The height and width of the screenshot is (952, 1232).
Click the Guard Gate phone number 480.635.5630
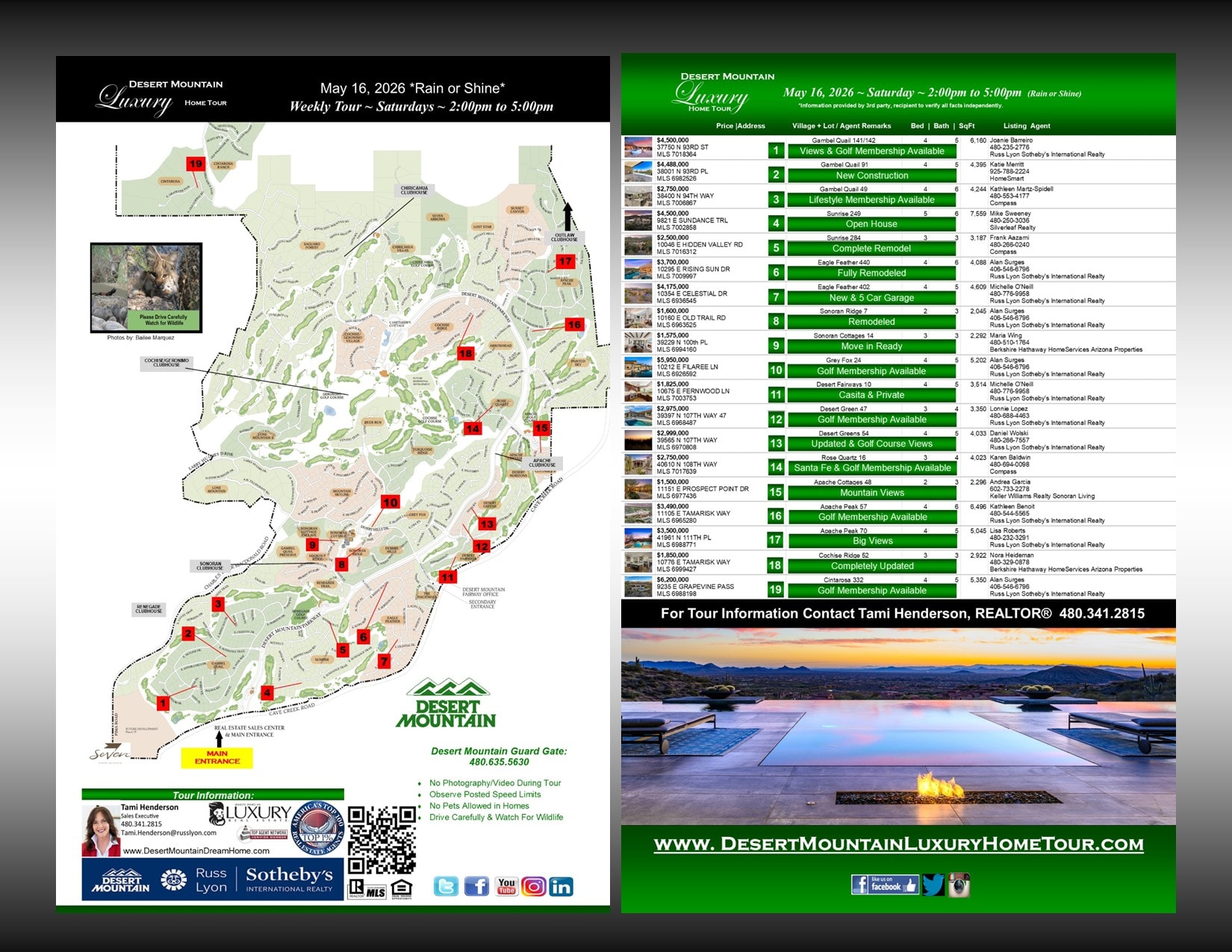pyautogui.click(x=499, y=762)
